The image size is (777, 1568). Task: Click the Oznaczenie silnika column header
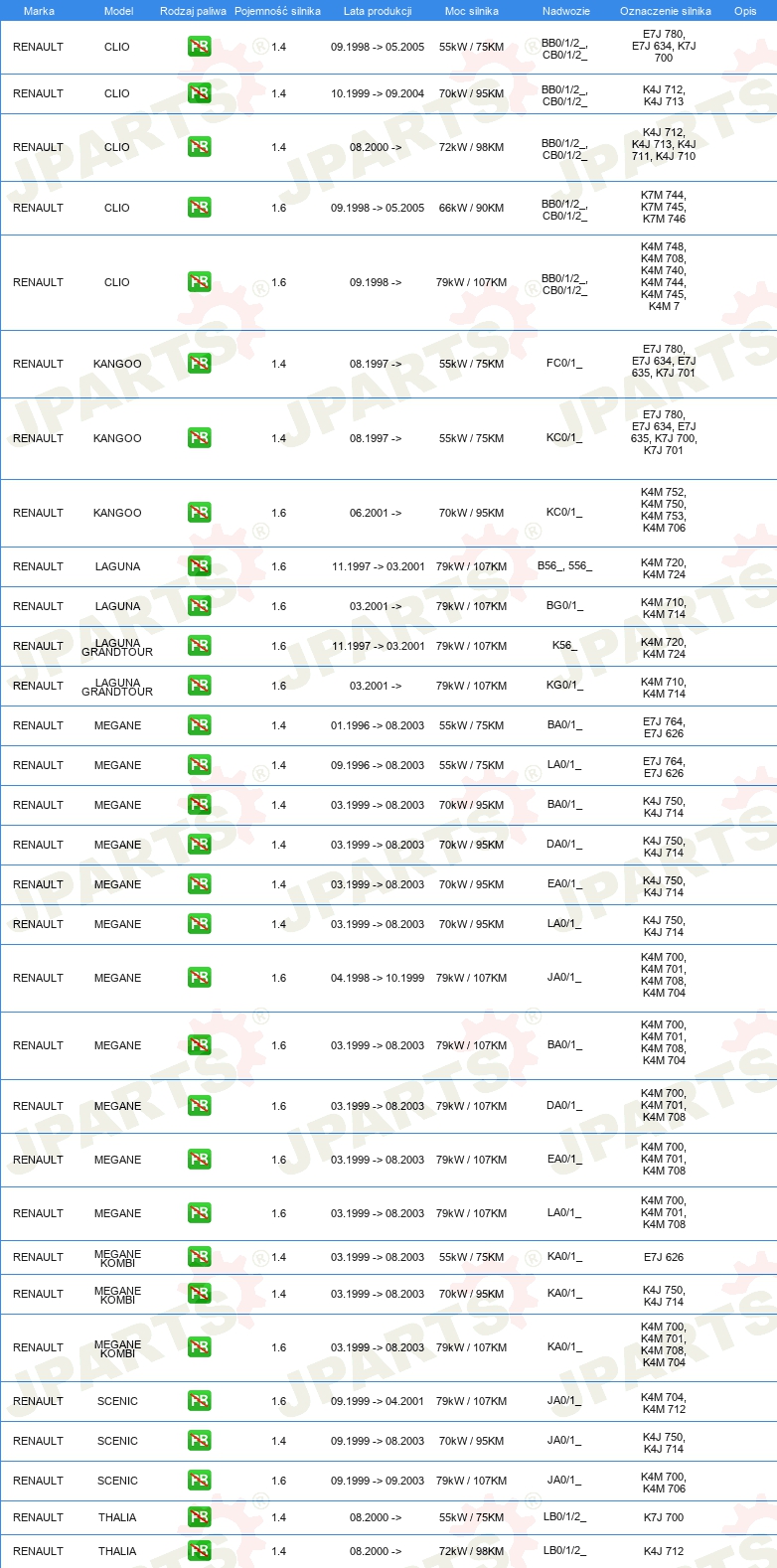pos(666,11)
